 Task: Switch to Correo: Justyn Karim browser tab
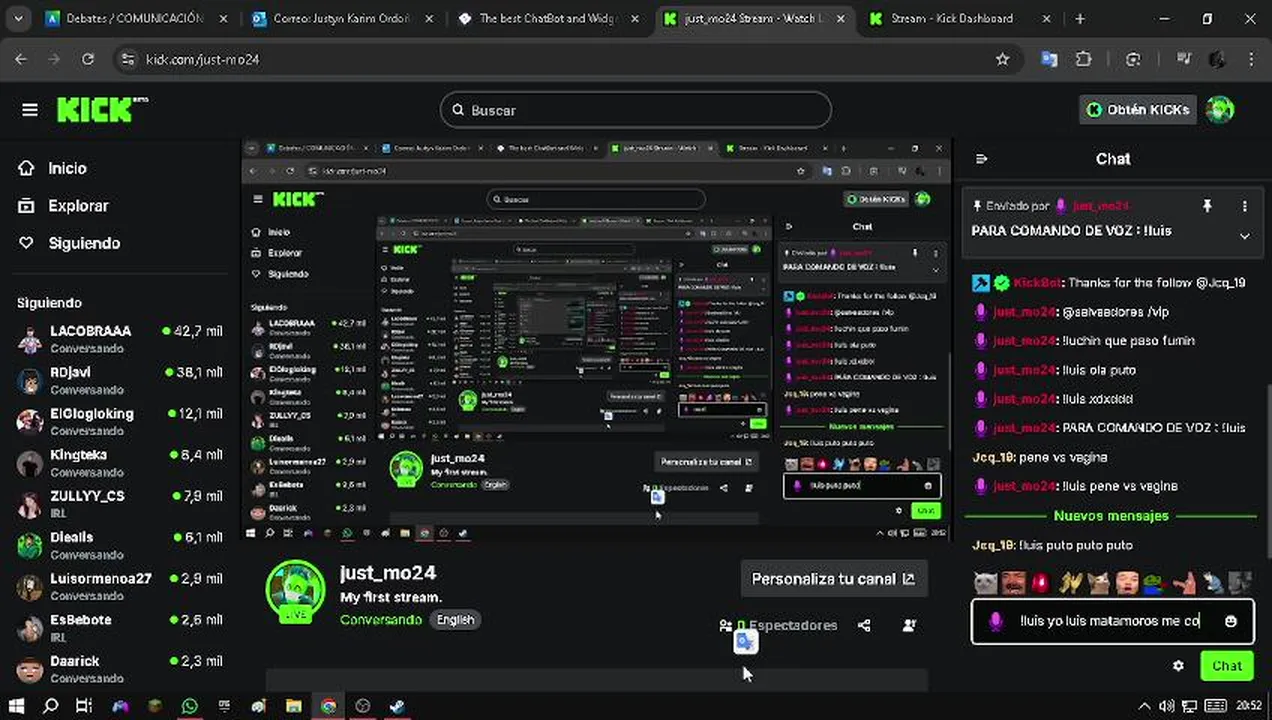click(x=340, y=18)
